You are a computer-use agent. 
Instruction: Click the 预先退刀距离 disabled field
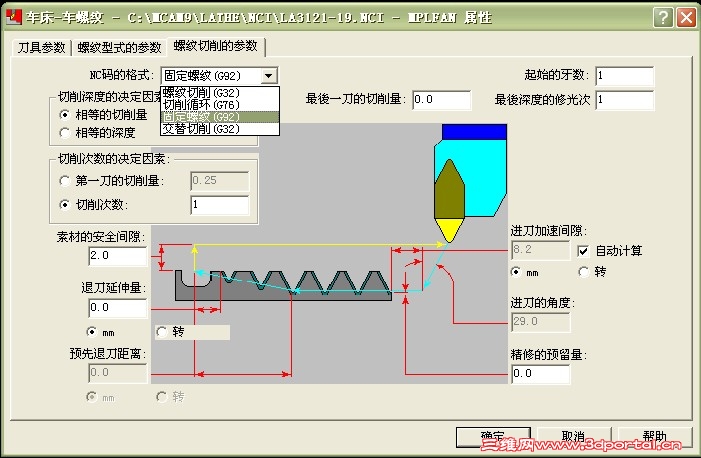pos(118,373)
